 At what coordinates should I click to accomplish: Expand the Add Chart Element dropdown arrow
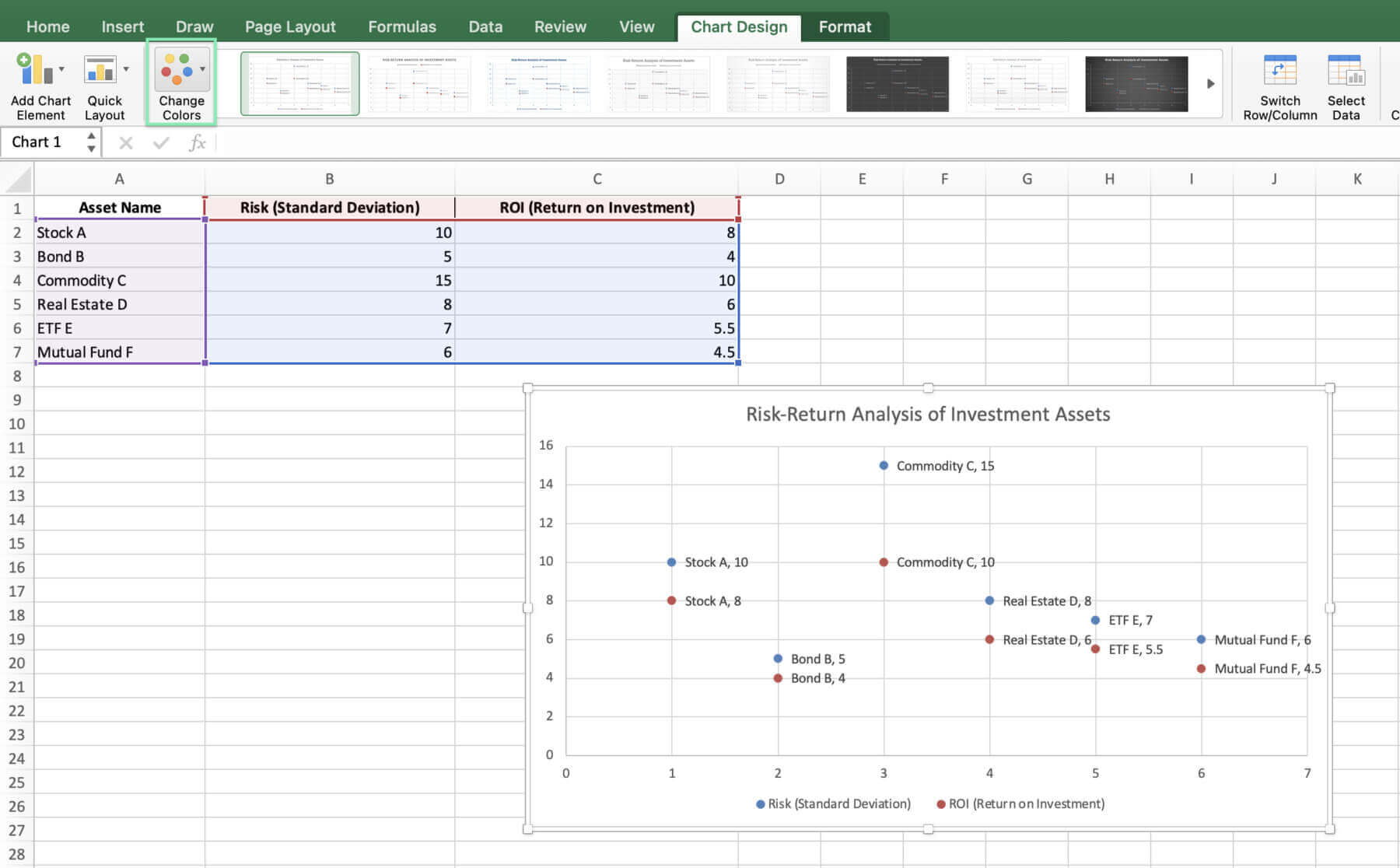(61, 69)
